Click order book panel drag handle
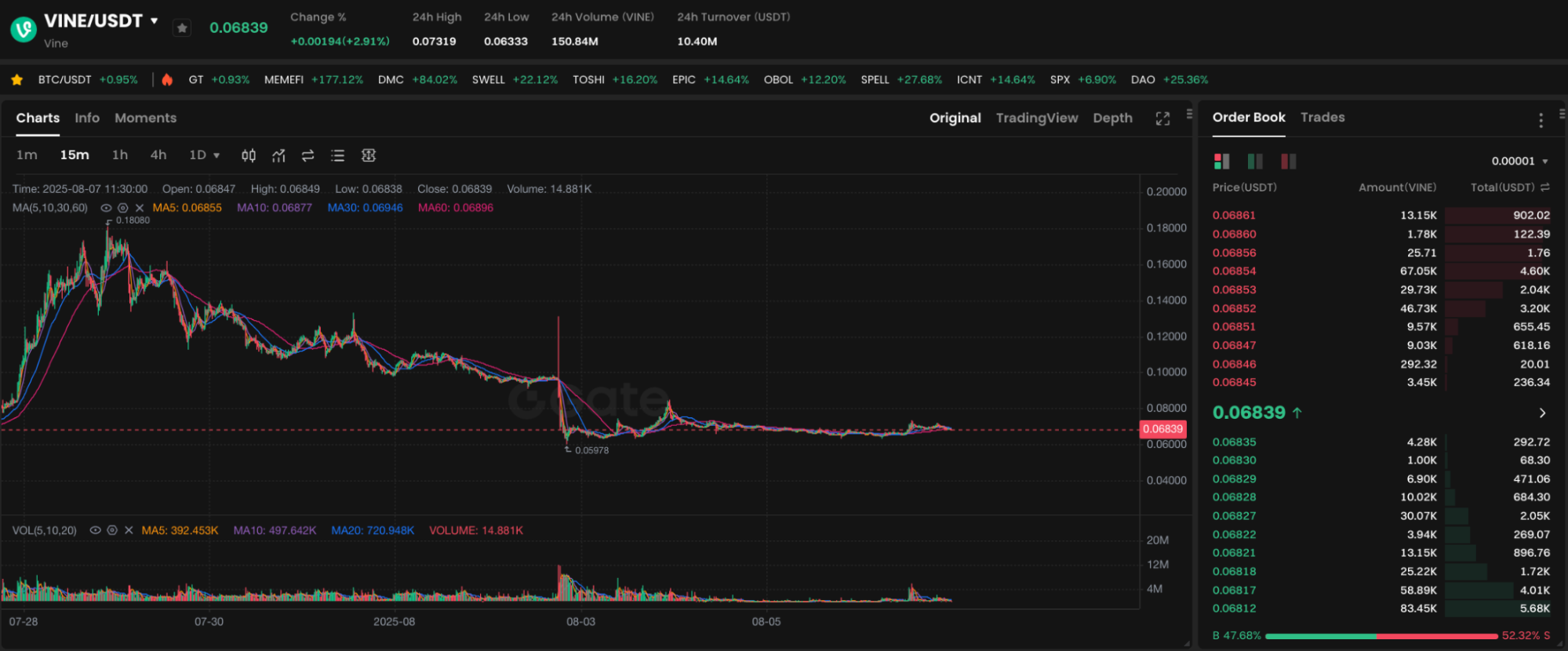Image resolution: width=1568 pixels, height=651 pixels. [x=1562, y=114]
